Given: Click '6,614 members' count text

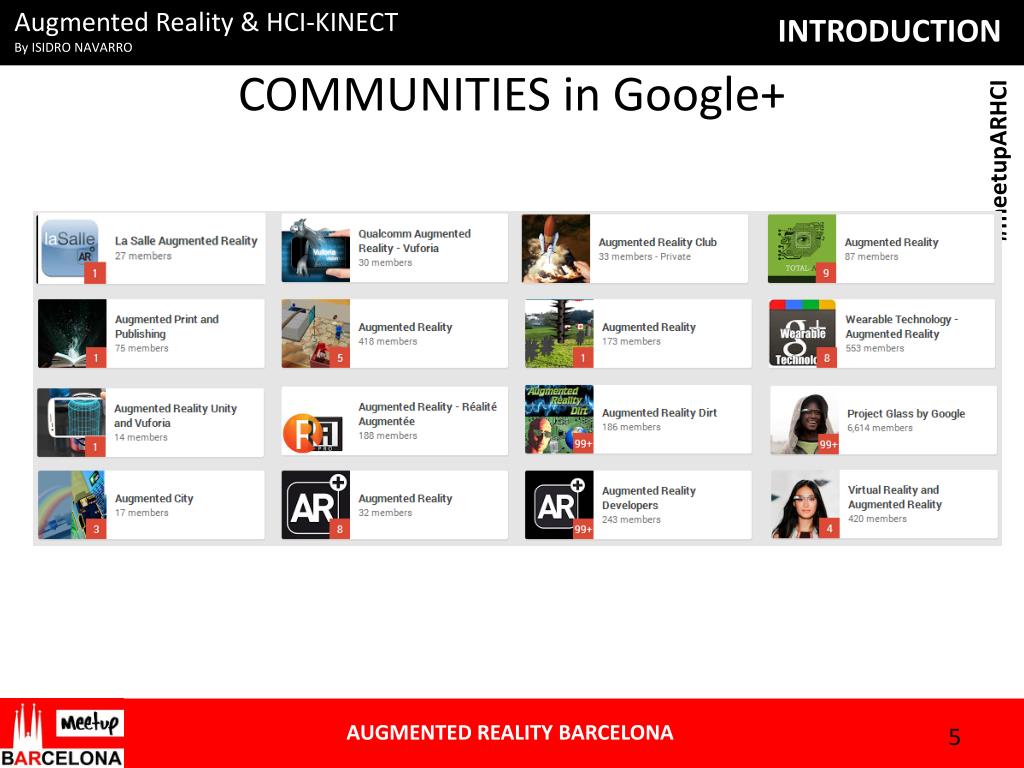Looking at the screenshot, I should tap(880, 428).
